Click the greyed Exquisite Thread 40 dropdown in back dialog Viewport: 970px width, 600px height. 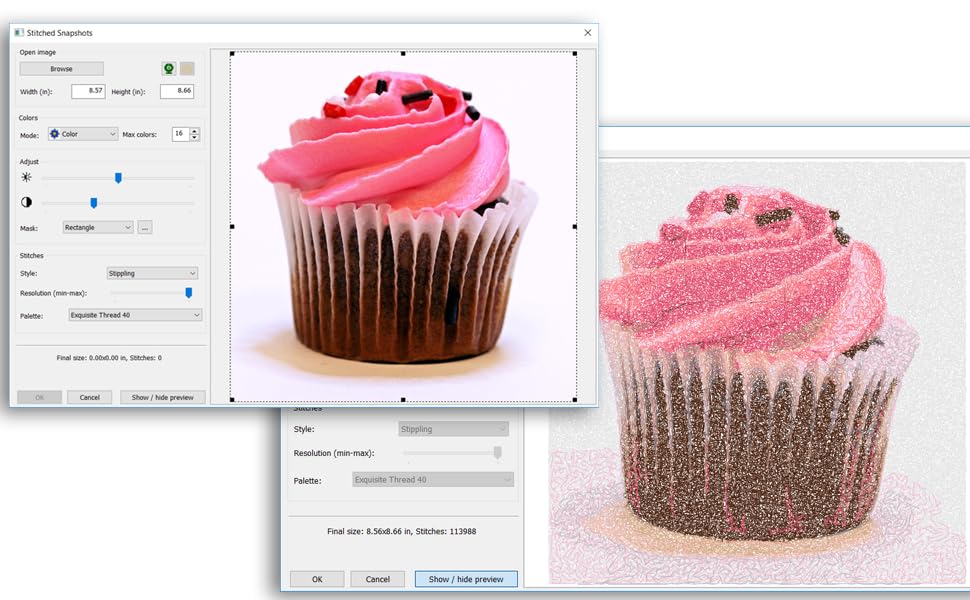[433, 479]
